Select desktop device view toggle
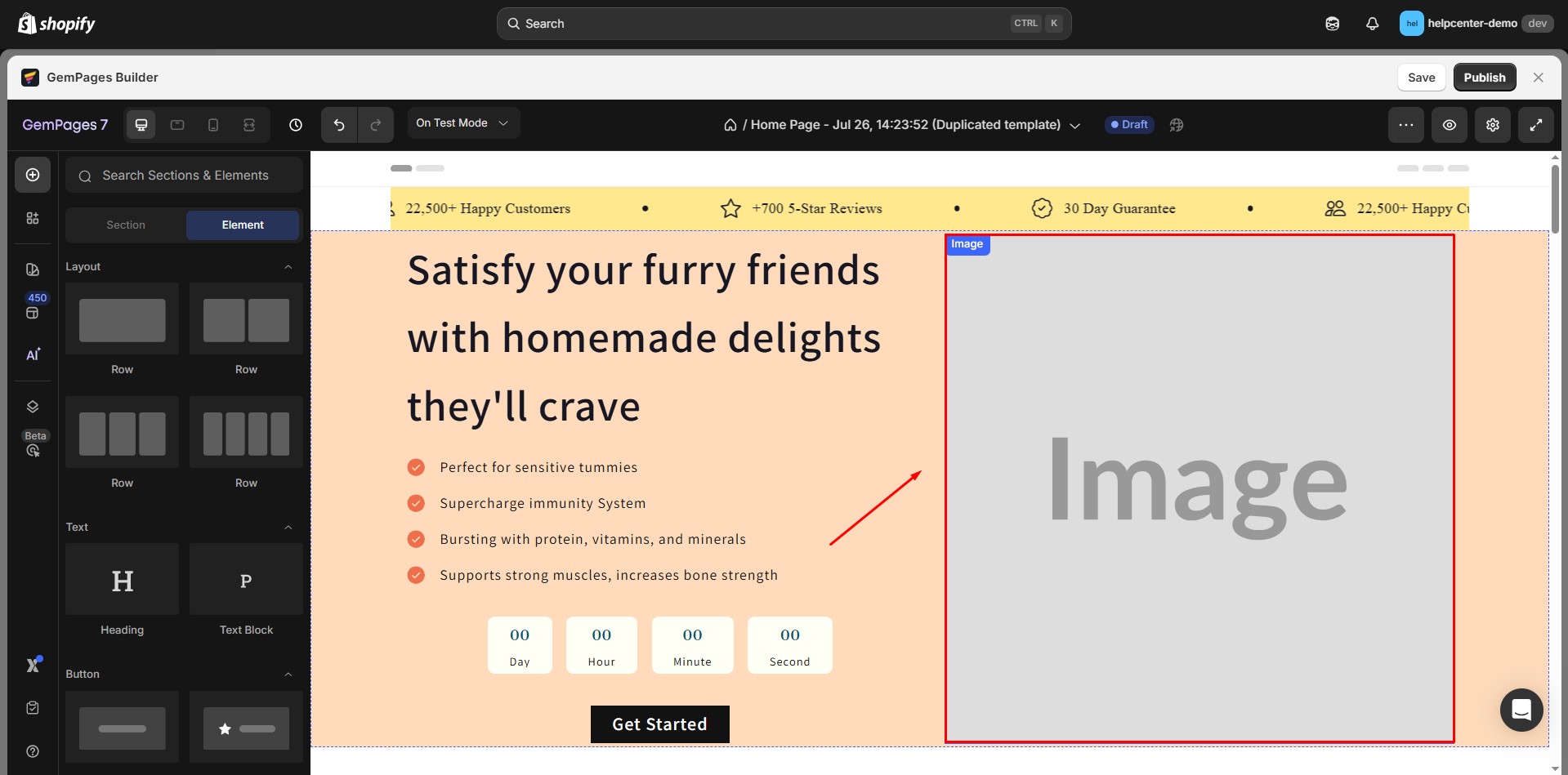 tap(141, 125)
